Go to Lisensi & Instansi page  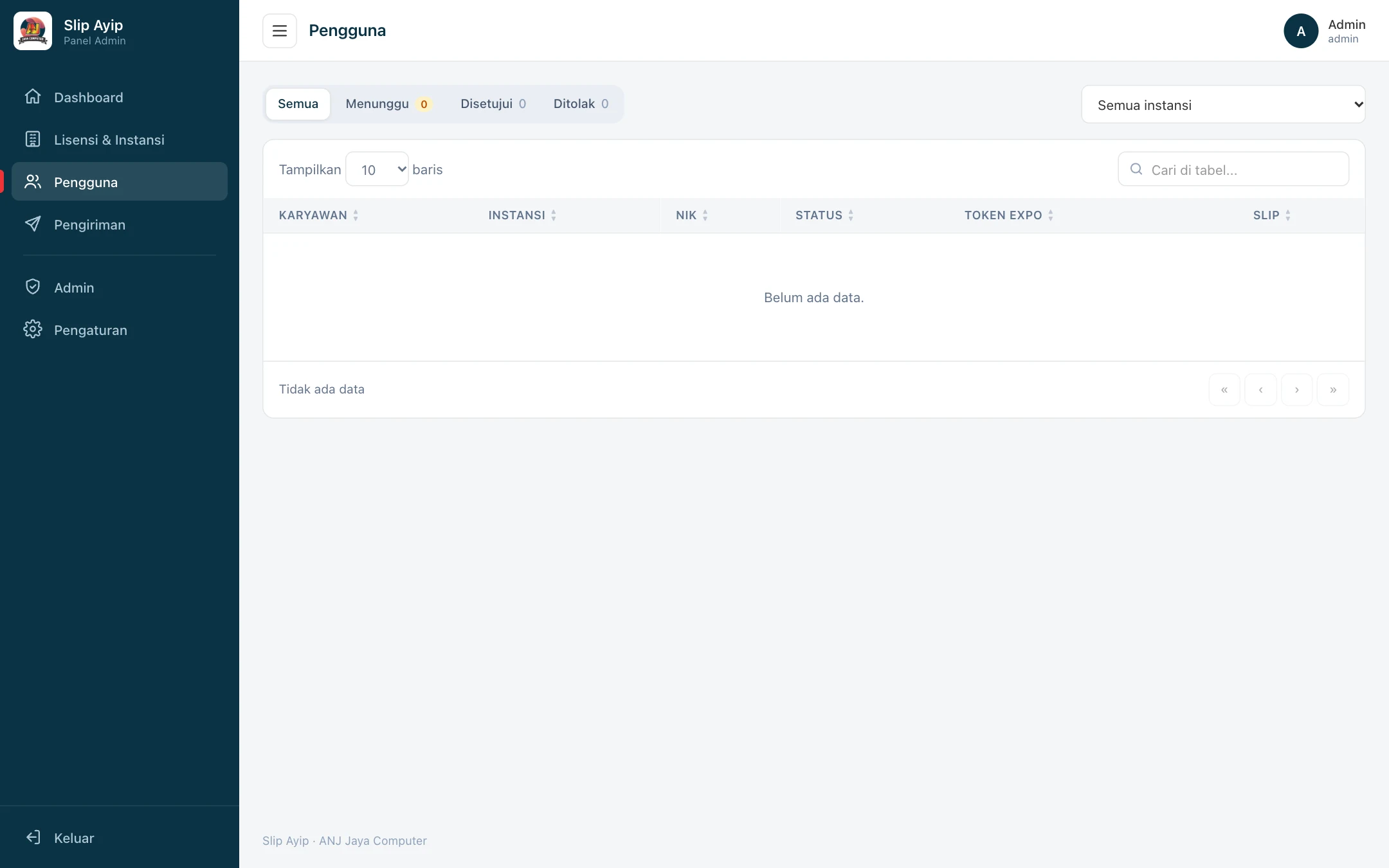pyautogui.click(x=120, y=140)
